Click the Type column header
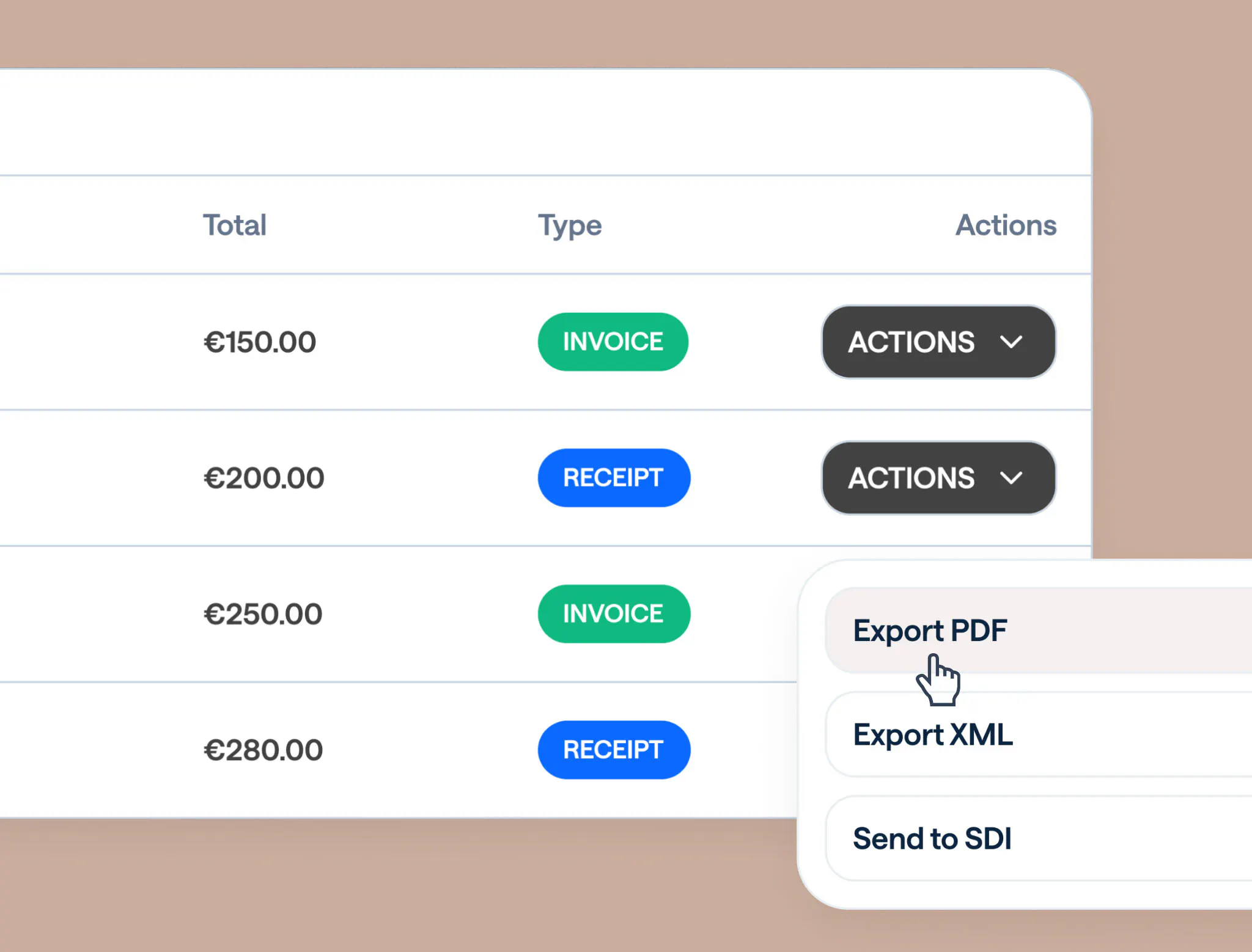The width and height of the screenshot is (1252, 952). (x=570, y=225)
